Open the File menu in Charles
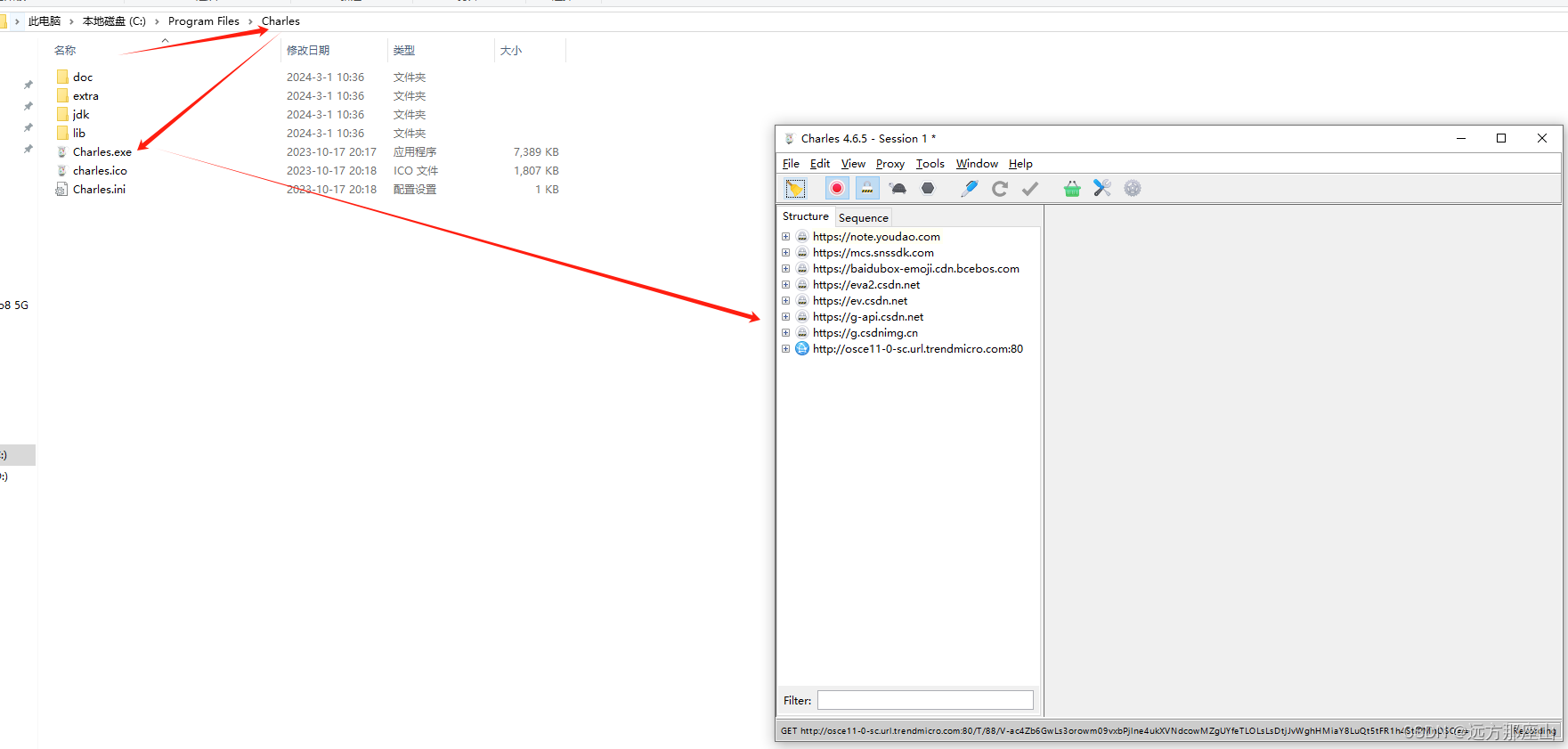1568x749 pixels. pos(791,164)
